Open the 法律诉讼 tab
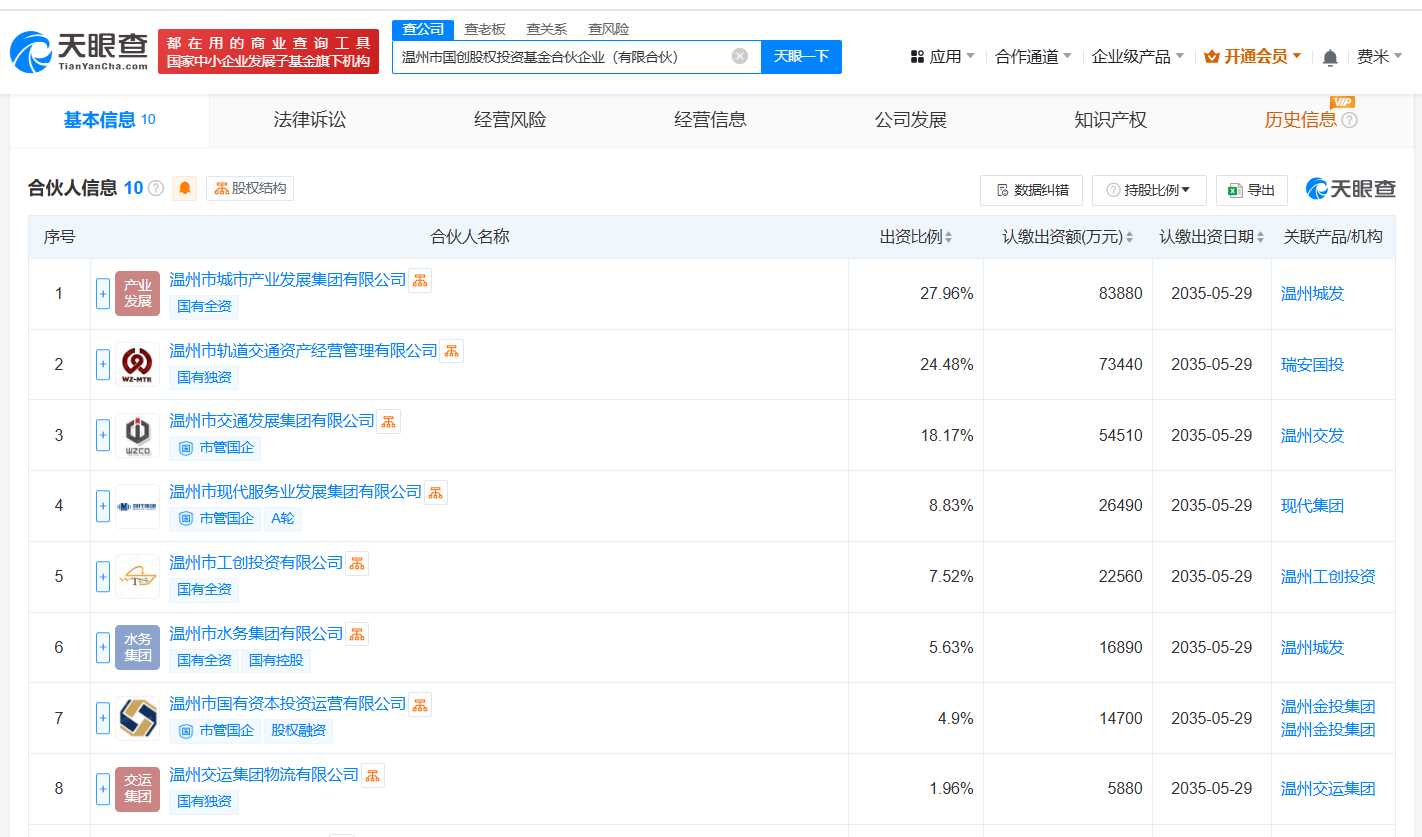The height and width of the screenshot is (837, 1422). [x=310, y=120]
